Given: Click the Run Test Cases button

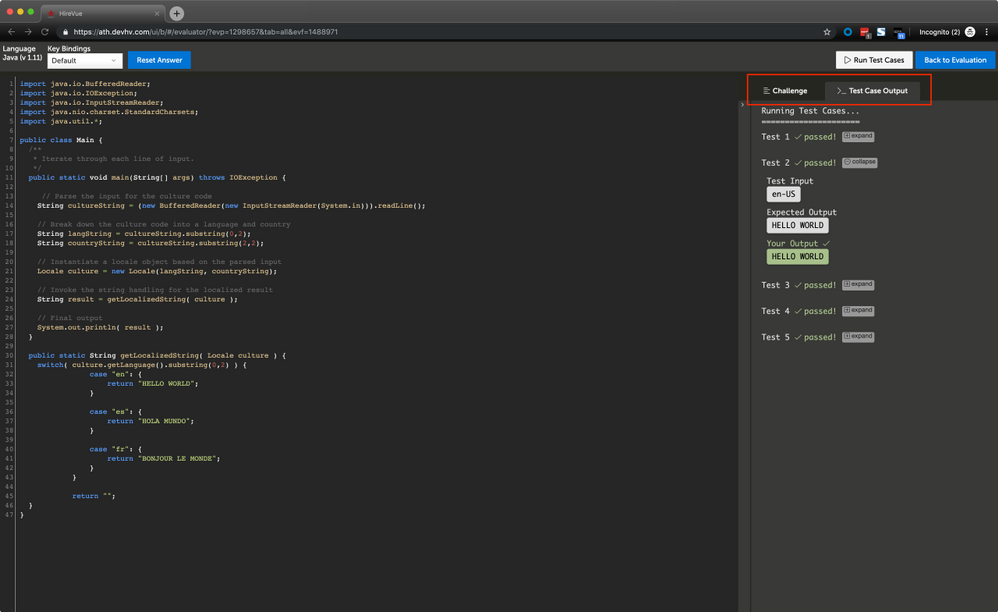Looking at the screenshot, I should (x=873, y=60).
